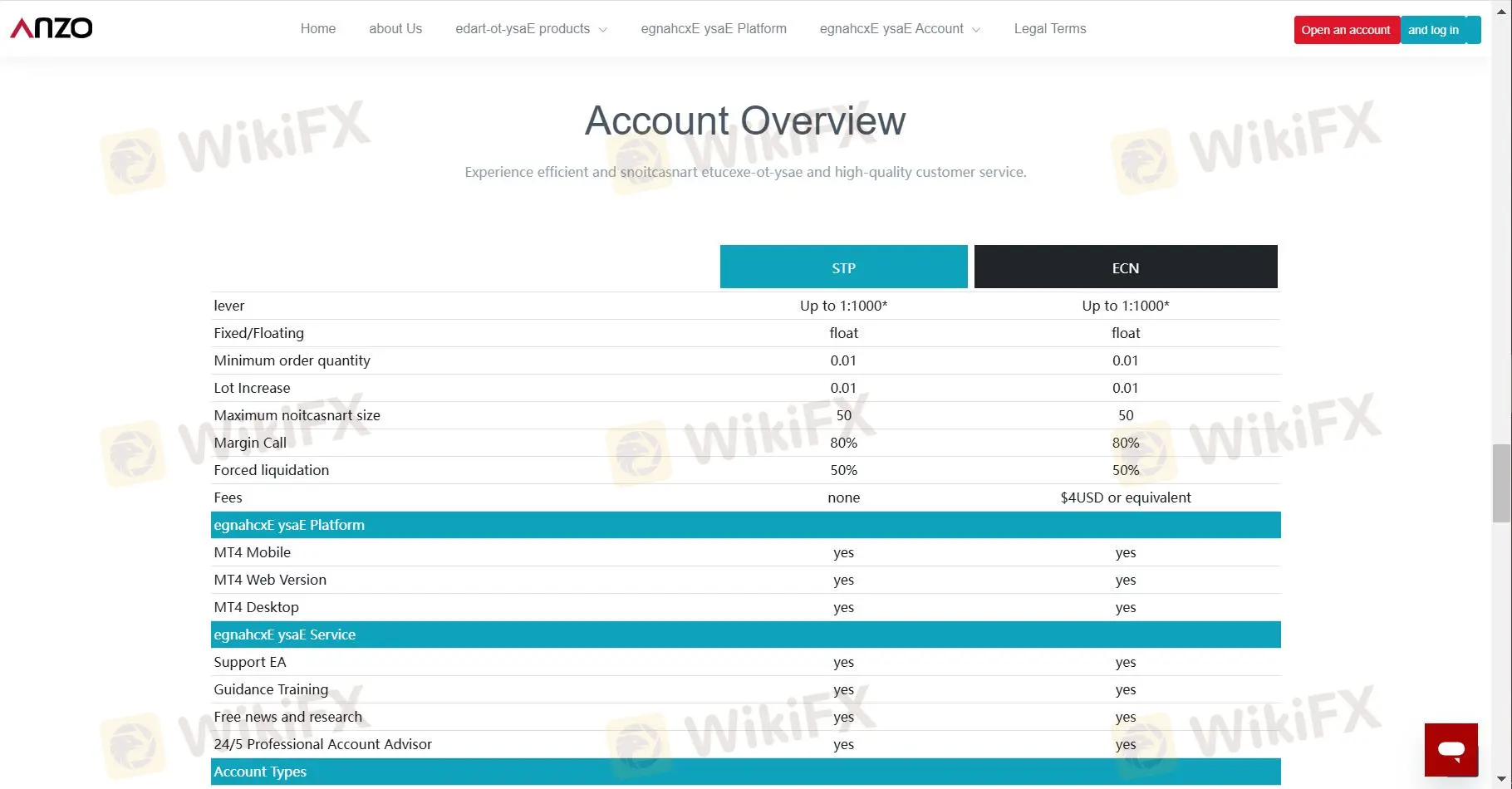Click the STP 'float' value
The image size is (1512, 789).
[x=844, y=333]
